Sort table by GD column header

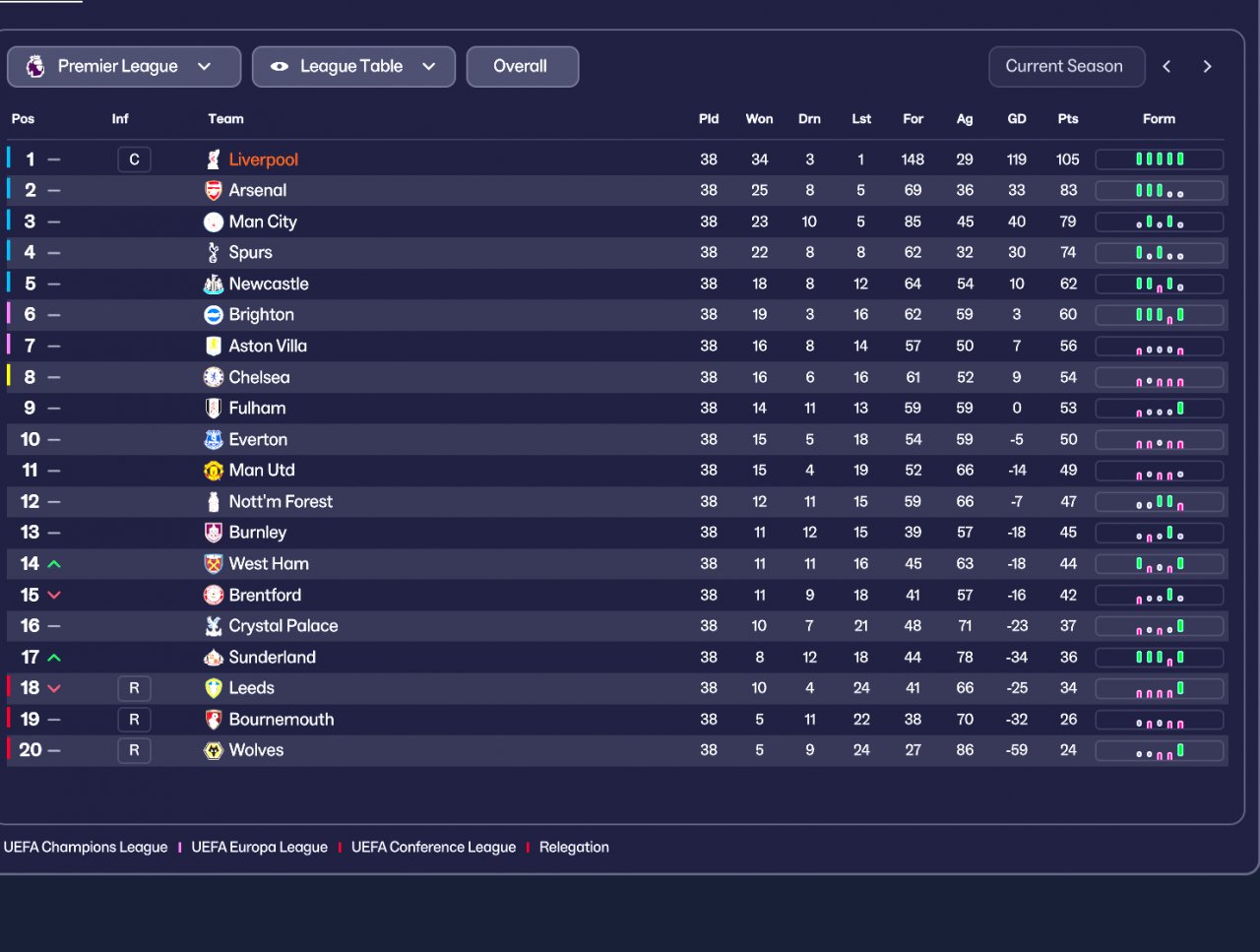pos(1017,119)
